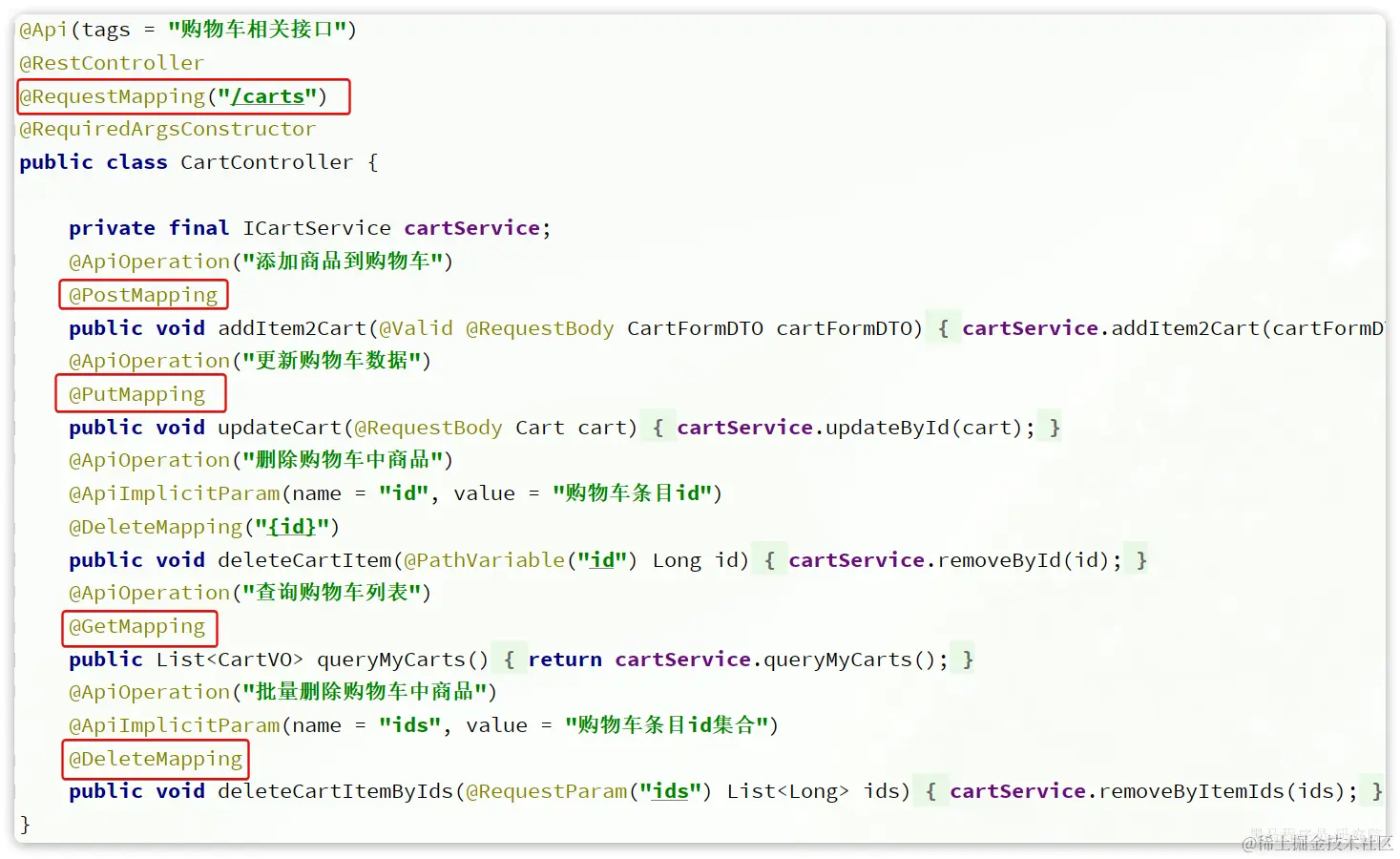Click the cartService field name in the declaration
This screenshot has height=859, width=1400.
[x=471, y=228]
